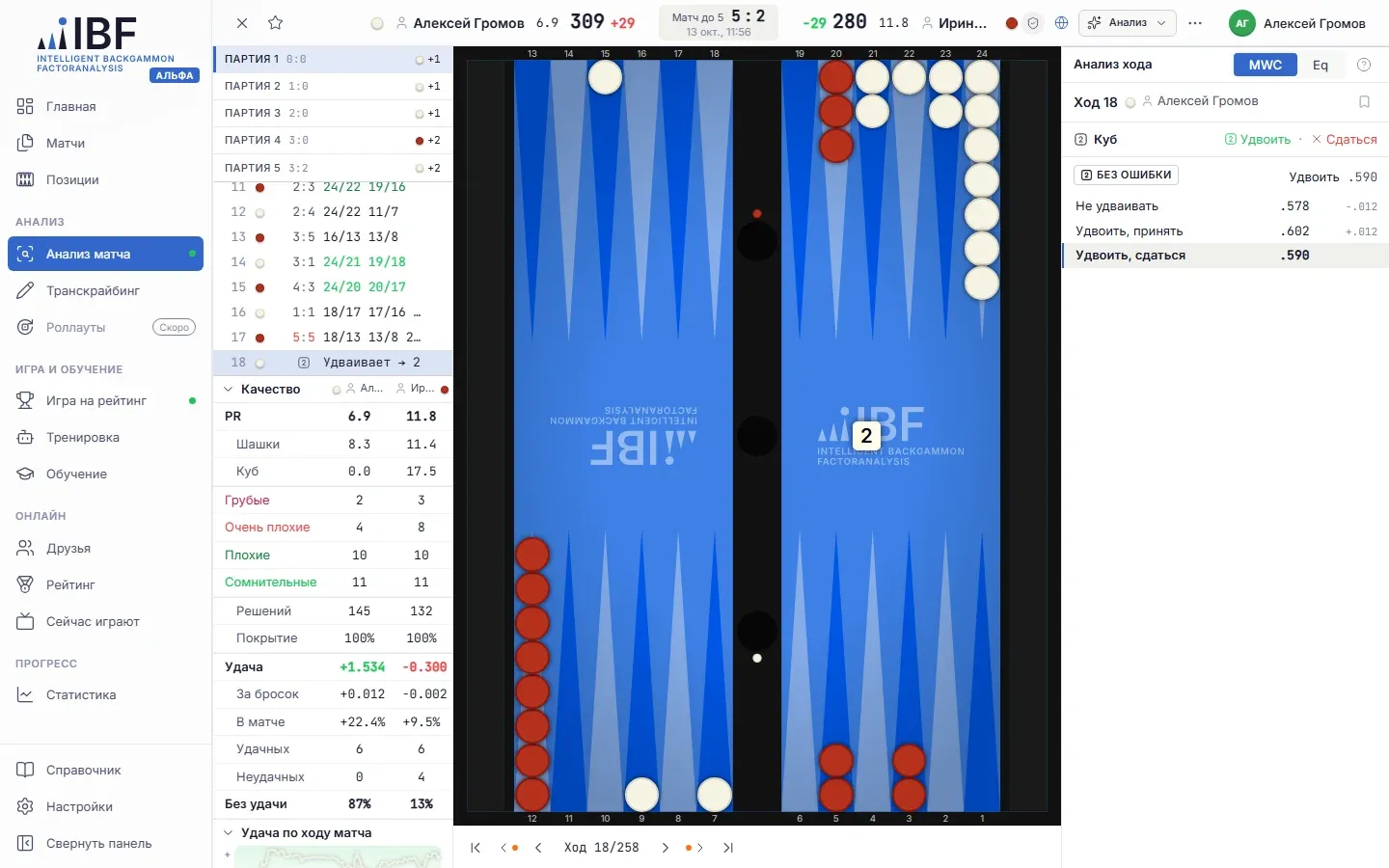Click the help question mark in Анализ хода
Viewport: 1389px width, 868px height.
[x=1364, y=65]
